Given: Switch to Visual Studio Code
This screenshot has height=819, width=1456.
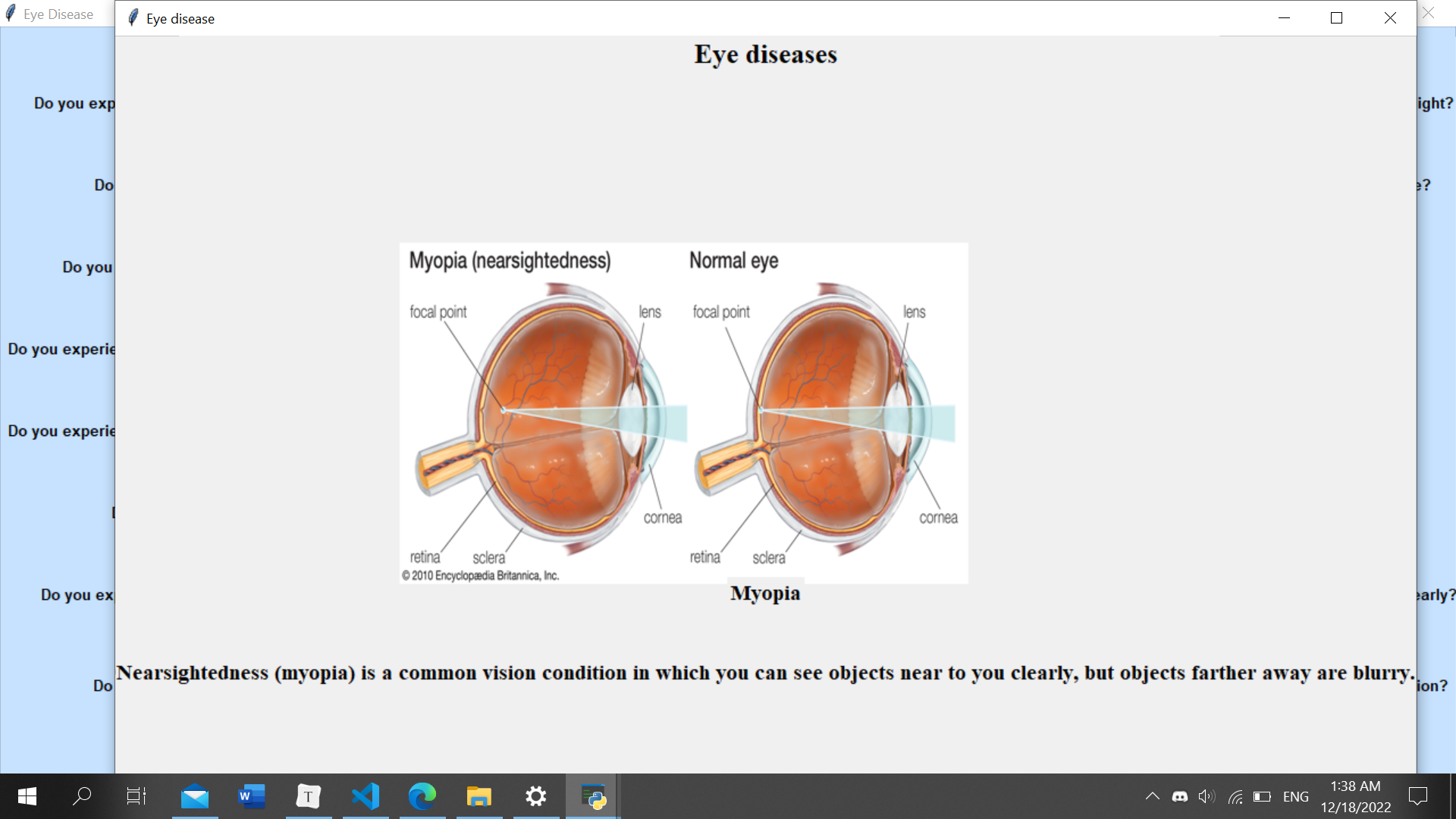Looking at the screenshot, I should 366,796.
